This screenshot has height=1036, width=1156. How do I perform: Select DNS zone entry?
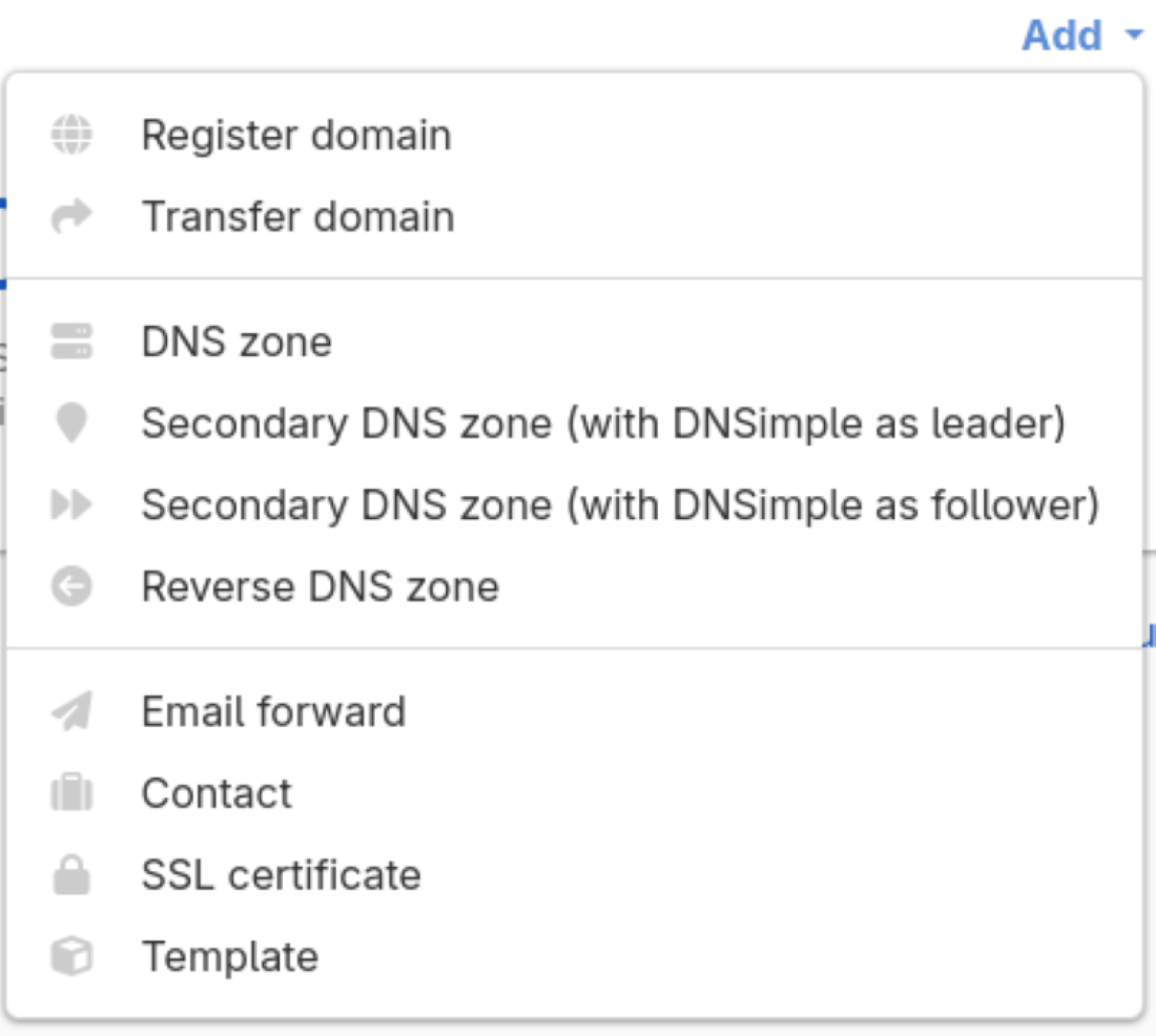coord(237,341)
